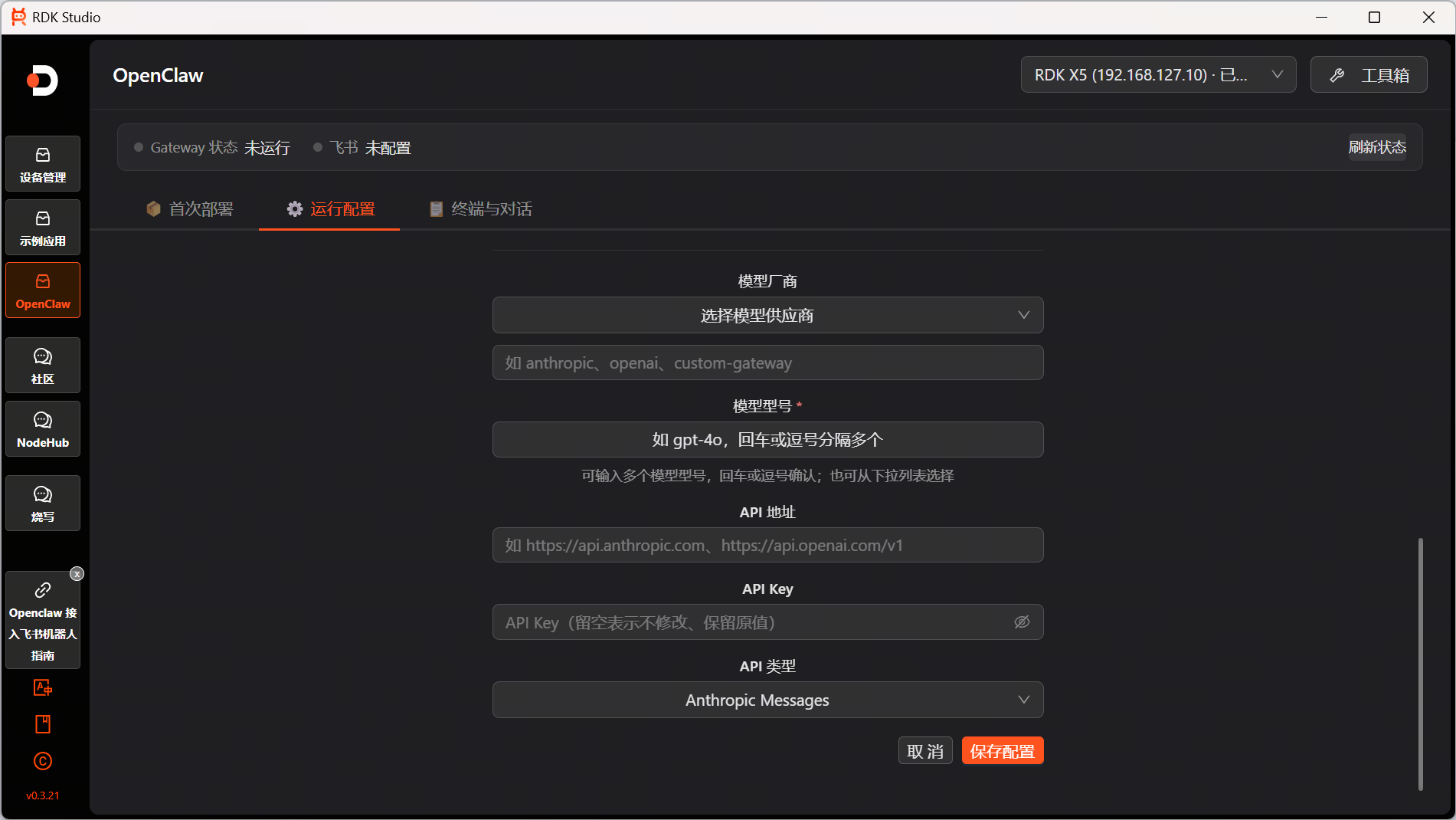Click the language translate icon in sidebar
The height and width of the screenshot is (820, 1456).
[43, 688]
